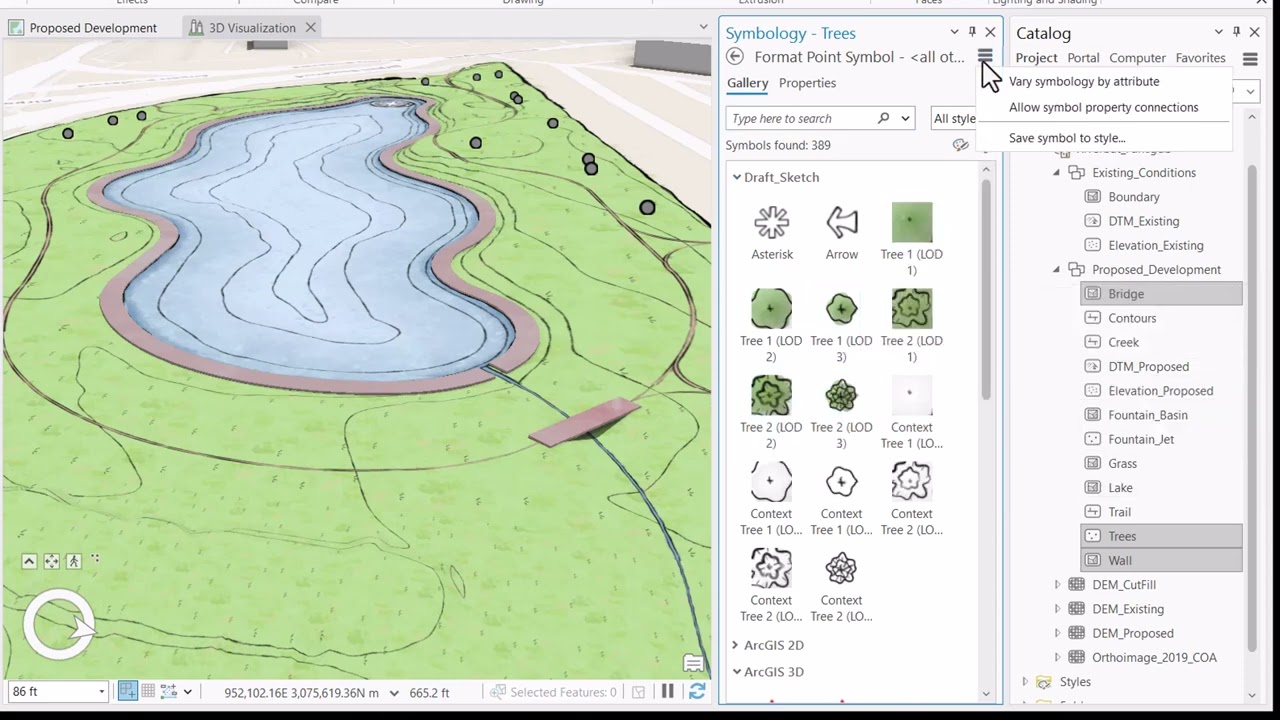Expand the DEM_Proposed raster
Screen dimensions: 1280x720
point(1058,633)
